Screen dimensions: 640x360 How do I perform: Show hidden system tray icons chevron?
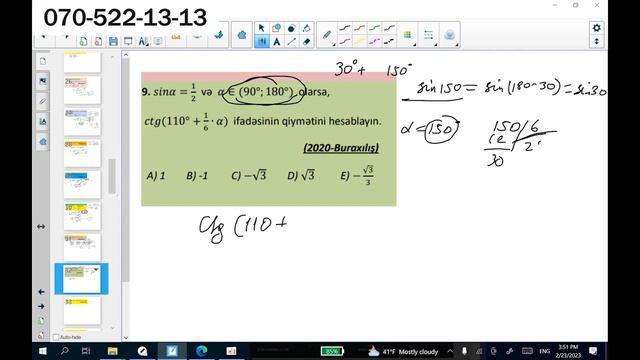point(450,351)
